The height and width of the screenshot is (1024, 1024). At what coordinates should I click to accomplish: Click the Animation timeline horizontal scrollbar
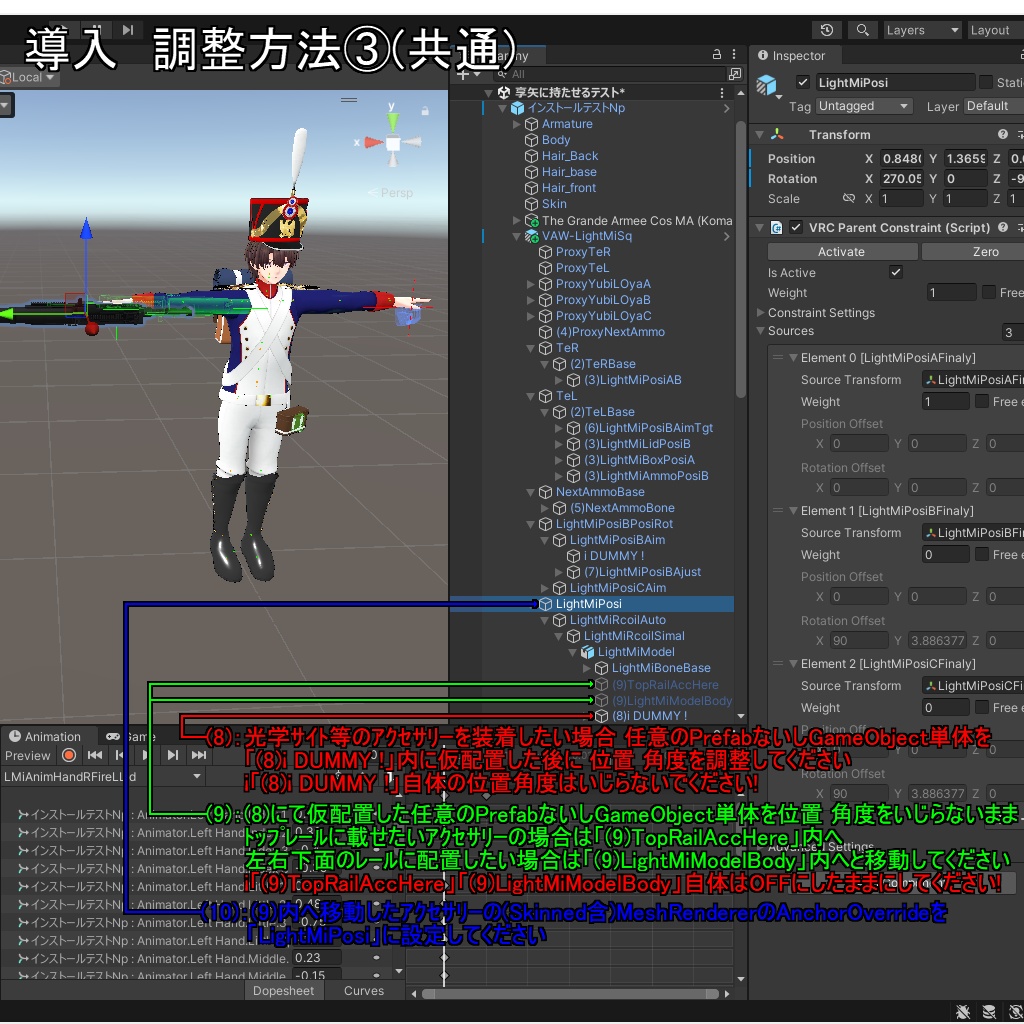570,993
